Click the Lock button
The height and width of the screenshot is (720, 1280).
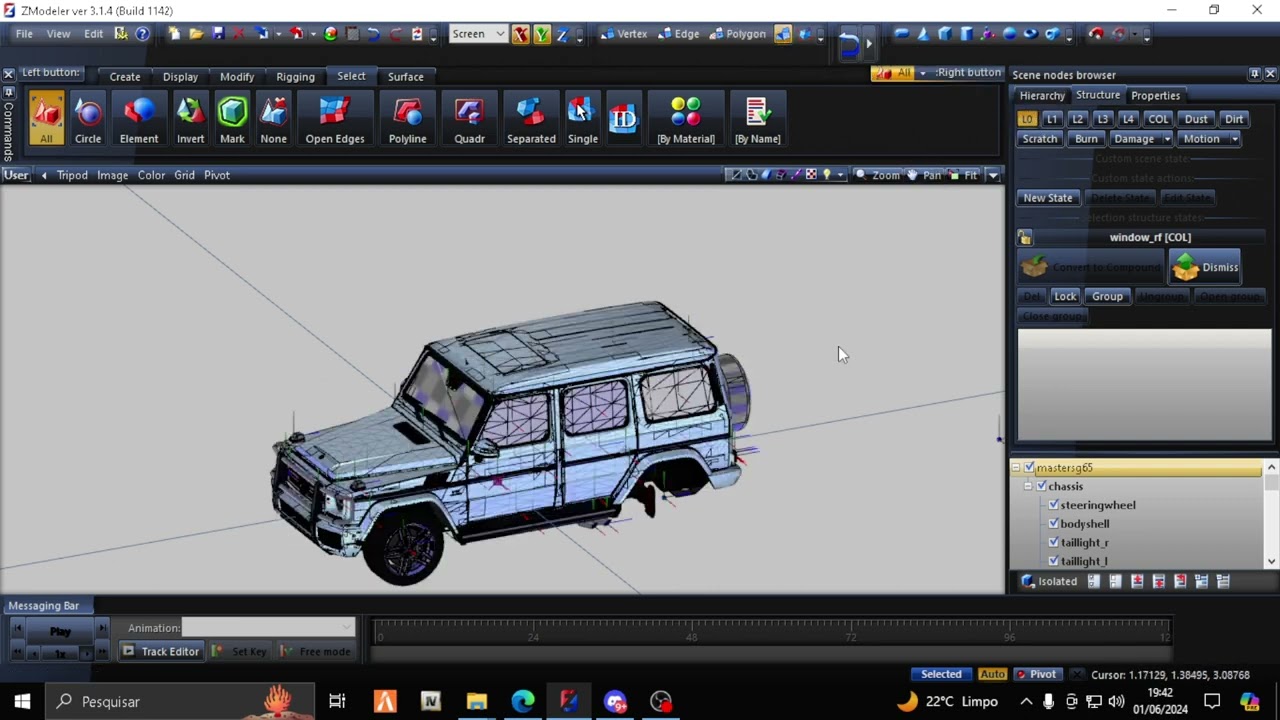(x=1065, y=297)
